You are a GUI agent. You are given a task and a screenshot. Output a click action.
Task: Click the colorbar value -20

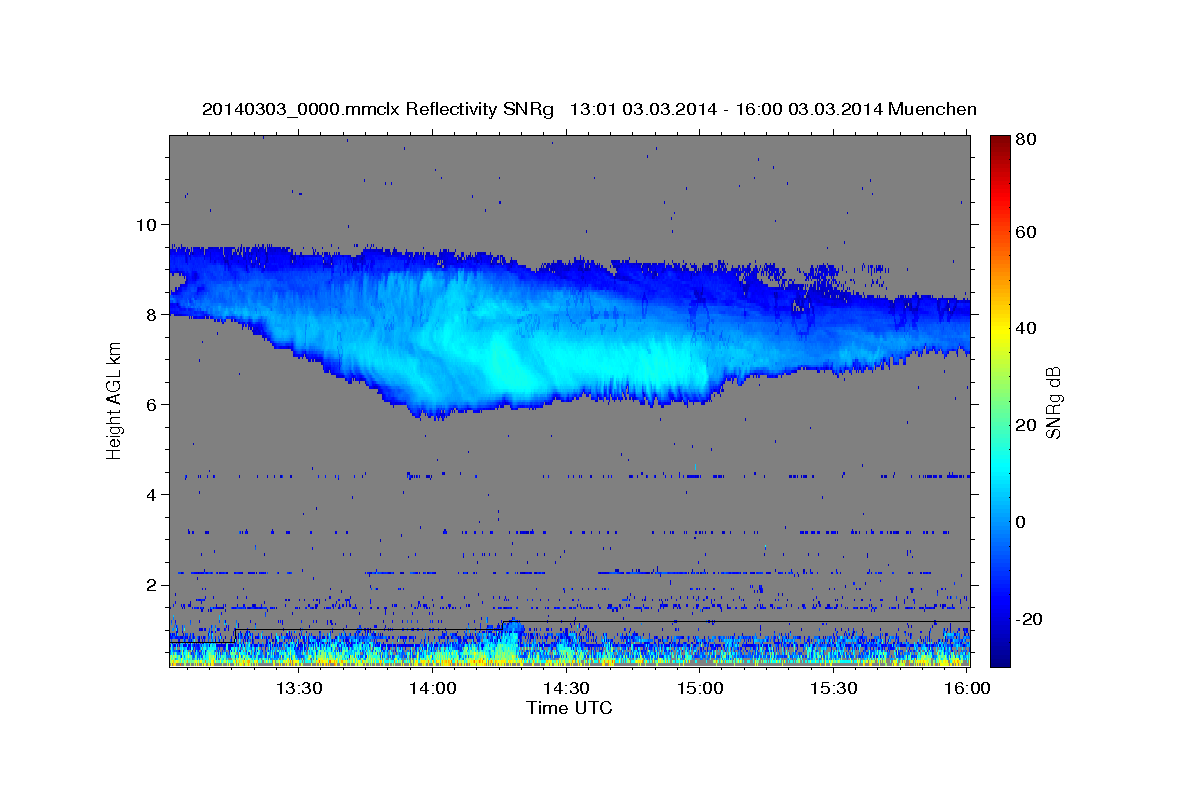coord(1031,620)
